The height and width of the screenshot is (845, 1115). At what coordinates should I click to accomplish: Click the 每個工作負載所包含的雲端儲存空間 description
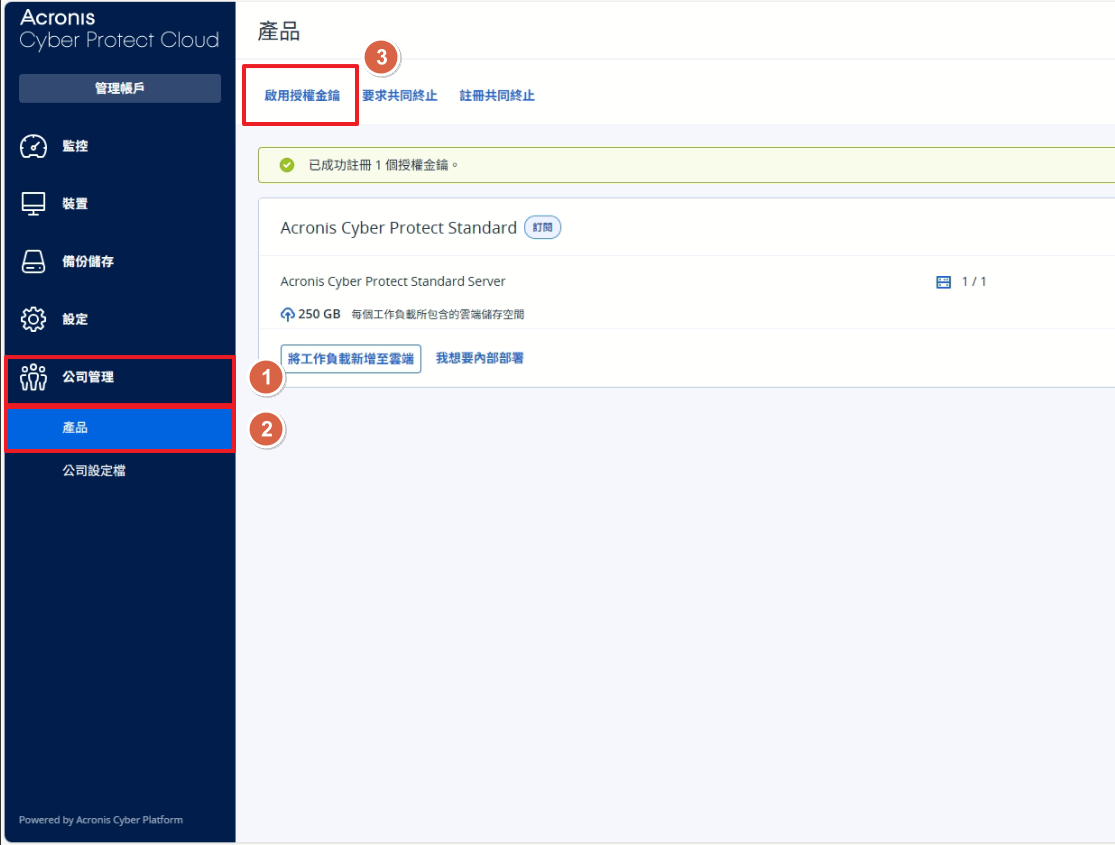pyautogui.click(x=437, y=314)
